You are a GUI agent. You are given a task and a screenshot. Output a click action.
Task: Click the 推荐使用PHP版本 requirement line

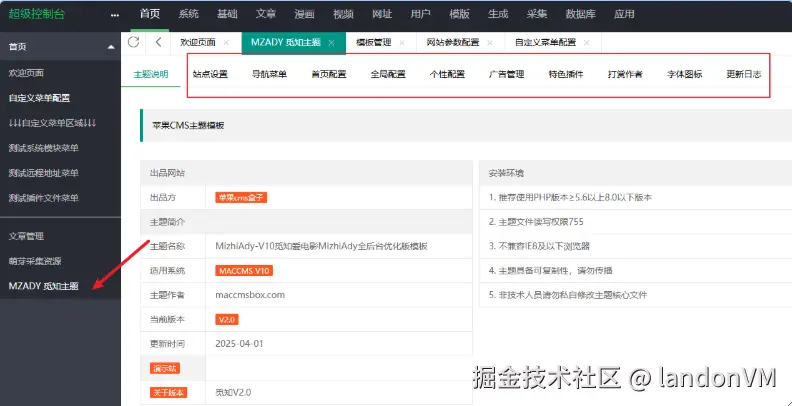(x=570, y=197)
